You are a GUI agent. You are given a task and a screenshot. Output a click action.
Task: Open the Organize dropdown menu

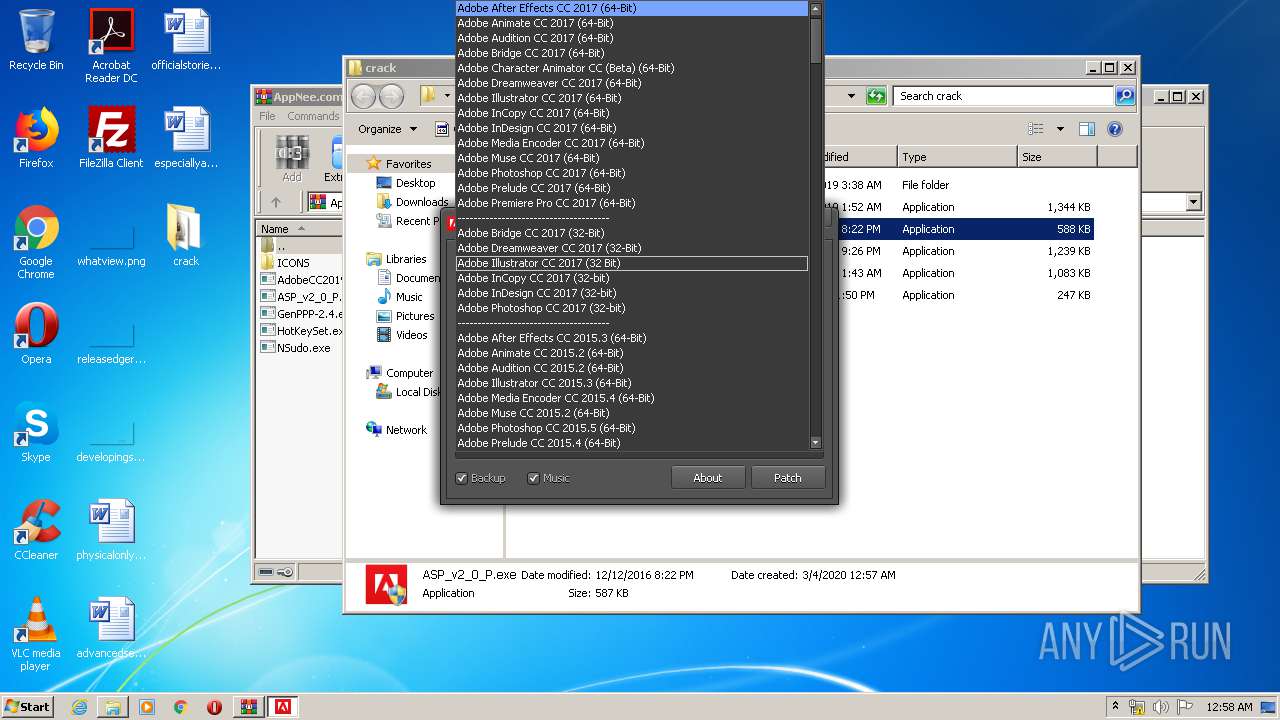[x=387, y=129]
